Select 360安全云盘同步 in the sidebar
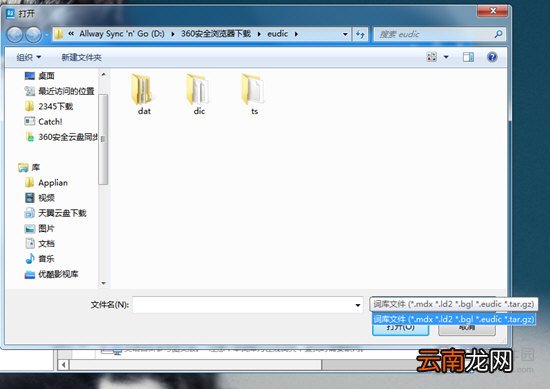This screenshot has width=550, height=389. tap(61, 137)
